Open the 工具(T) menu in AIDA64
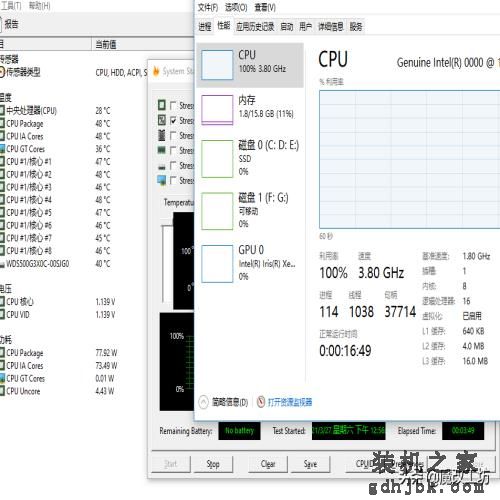 tap(11, 6)
